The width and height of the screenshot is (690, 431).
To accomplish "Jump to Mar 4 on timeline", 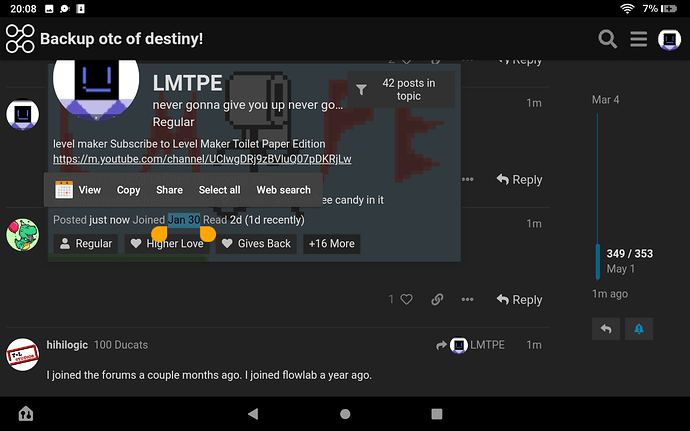I will point(605,99).
